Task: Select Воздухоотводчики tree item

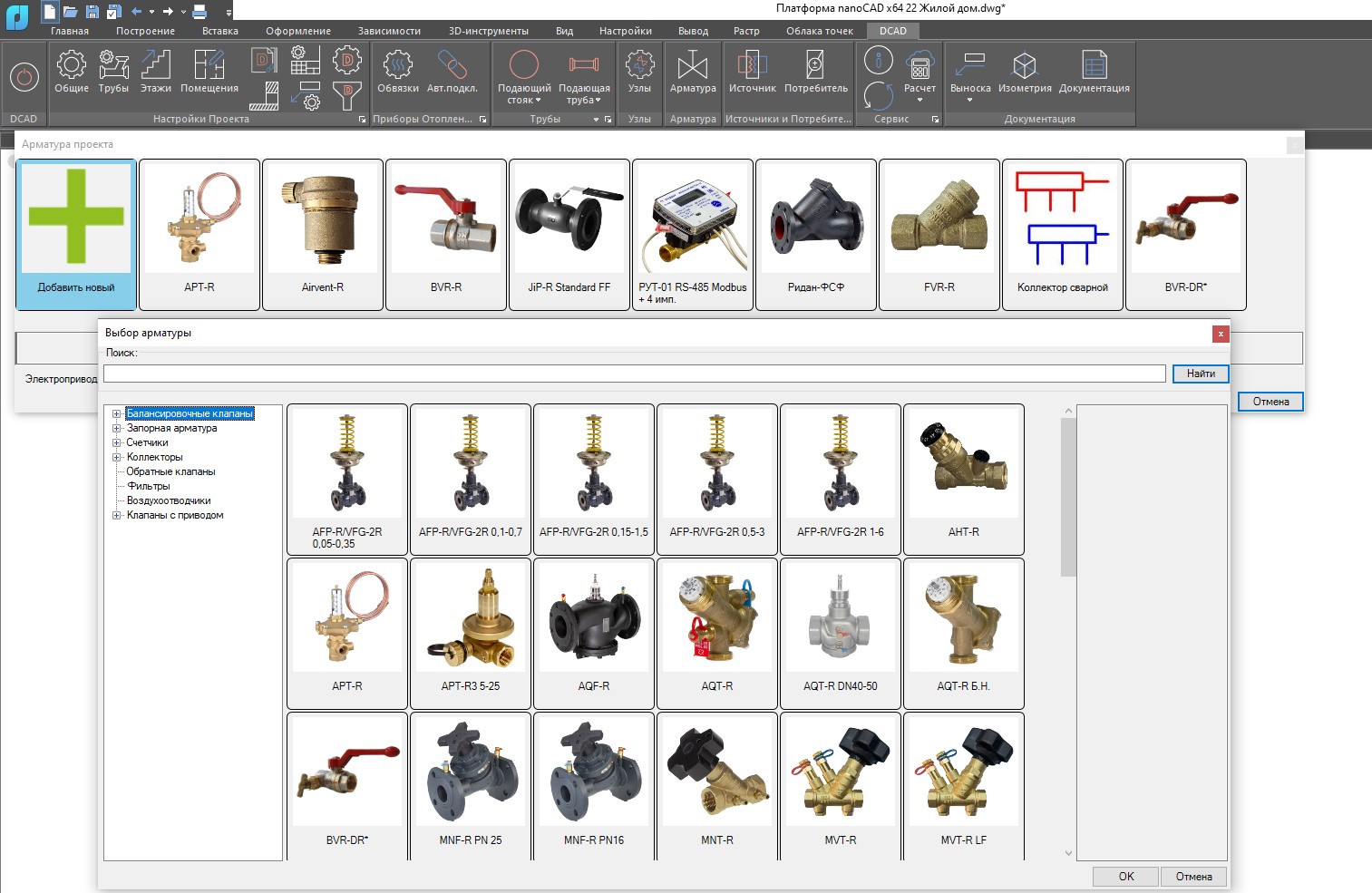Action: tap(169, 501)
